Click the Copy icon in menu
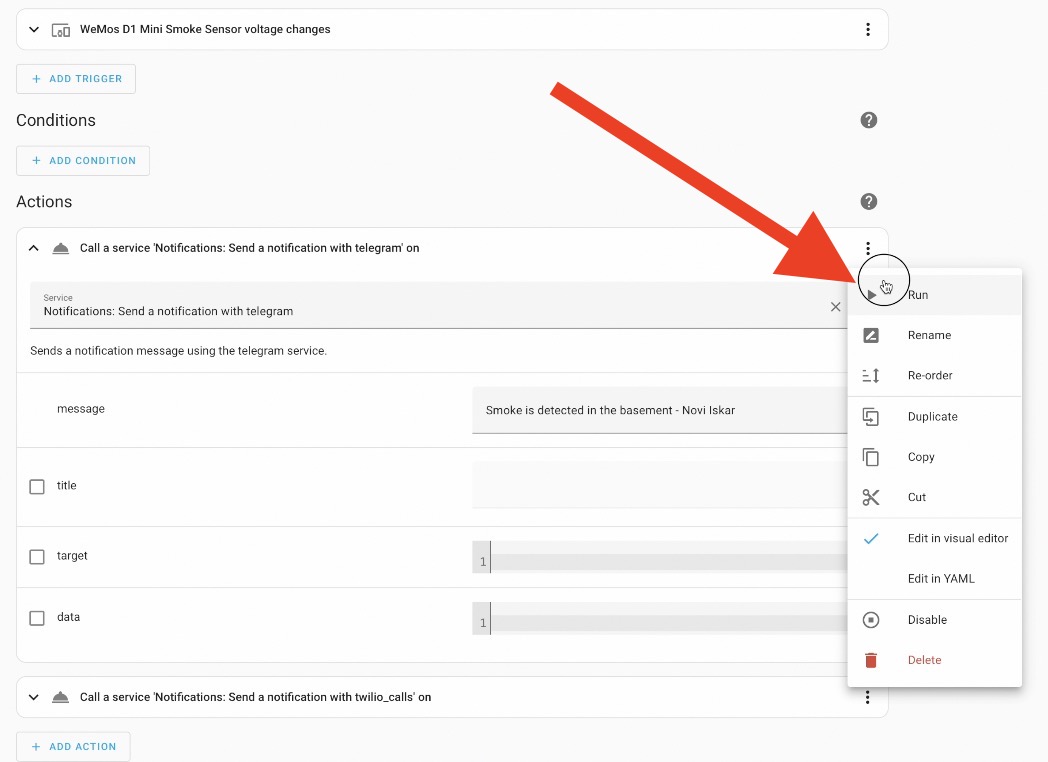Image resolution: width=1048 pixels, height=762 pixels. 871,457
